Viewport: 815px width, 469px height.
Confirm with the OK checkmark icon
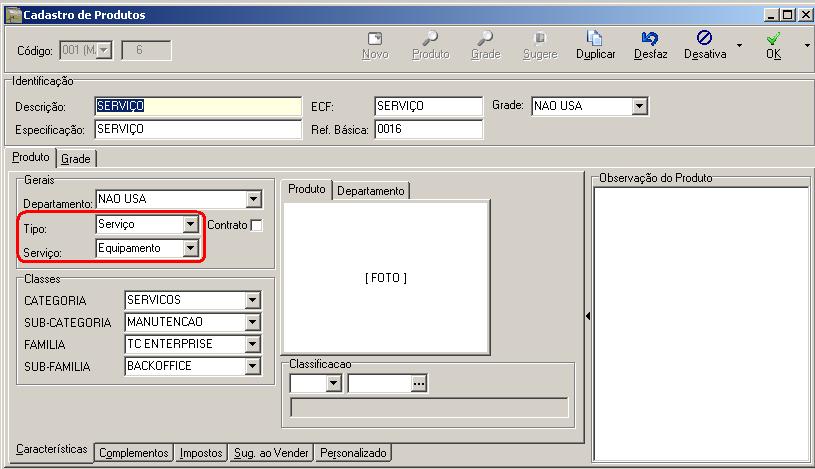point(773,39)
